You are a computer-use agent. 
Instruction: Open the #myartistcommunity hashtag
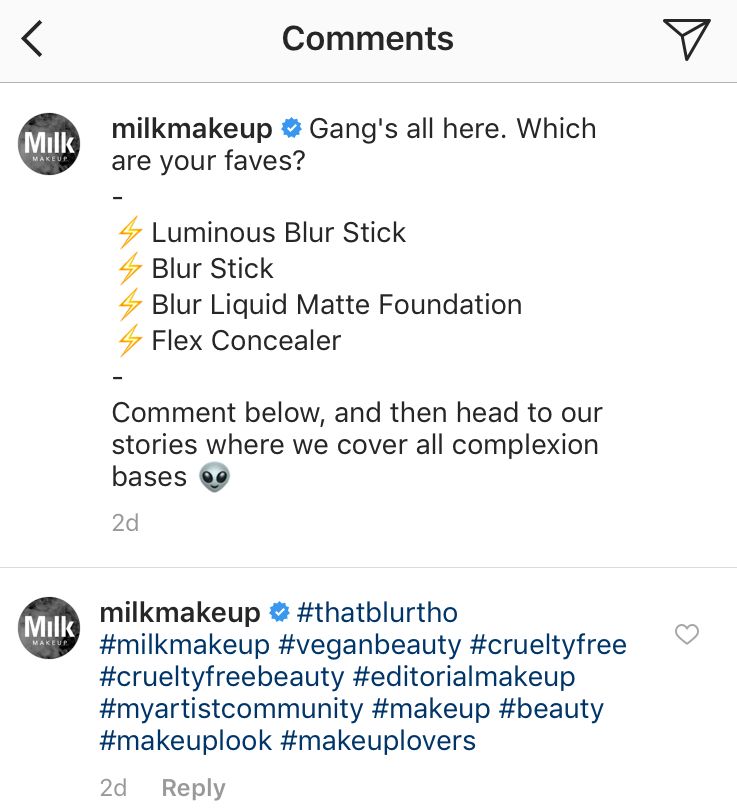(232, 708)
